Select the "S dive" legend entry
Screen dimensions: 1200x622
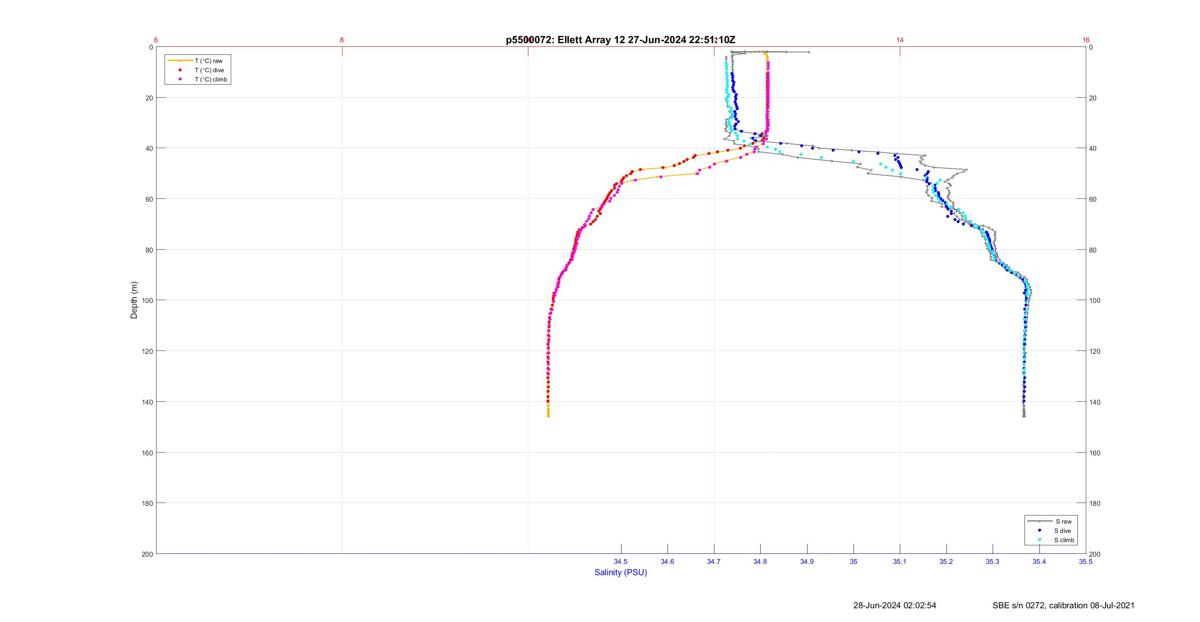(1051, 531)
